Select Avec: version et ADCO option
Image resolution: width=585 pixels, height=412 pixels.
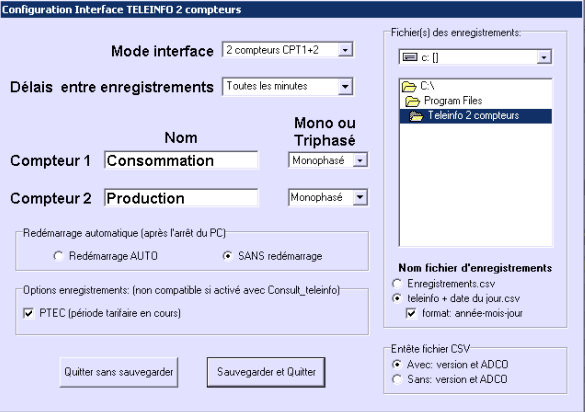pyautogui.click(x=397, y=364)
